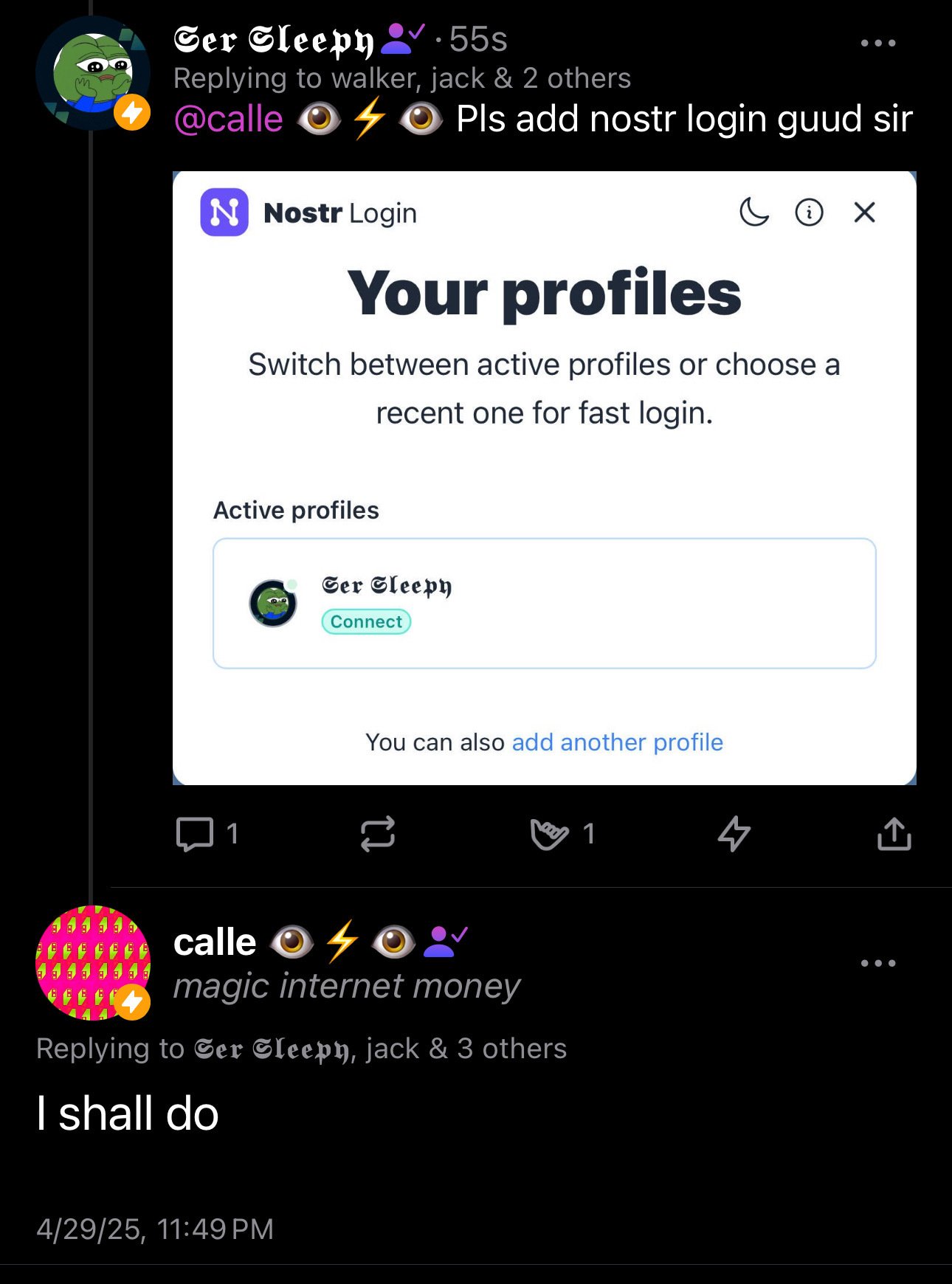
Task: Zap Ser Sleepy's note with lightning icon
Action: [734, 835]
